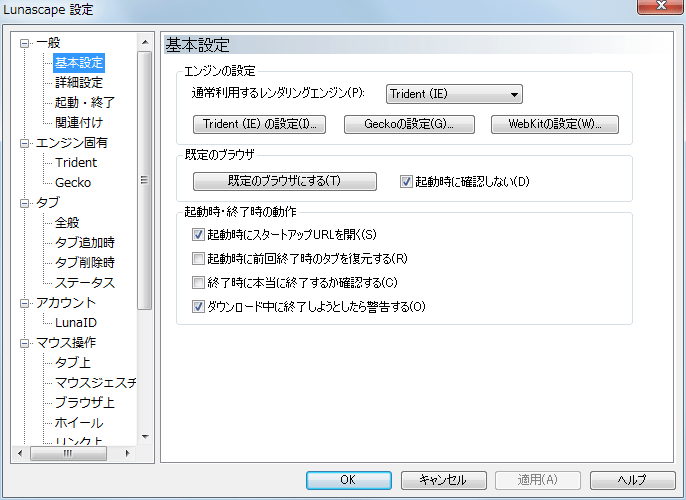This screenshot has width=686, height=500.
Task: Open ブラウザ上 mouse settings
Action: coord(85,402)
